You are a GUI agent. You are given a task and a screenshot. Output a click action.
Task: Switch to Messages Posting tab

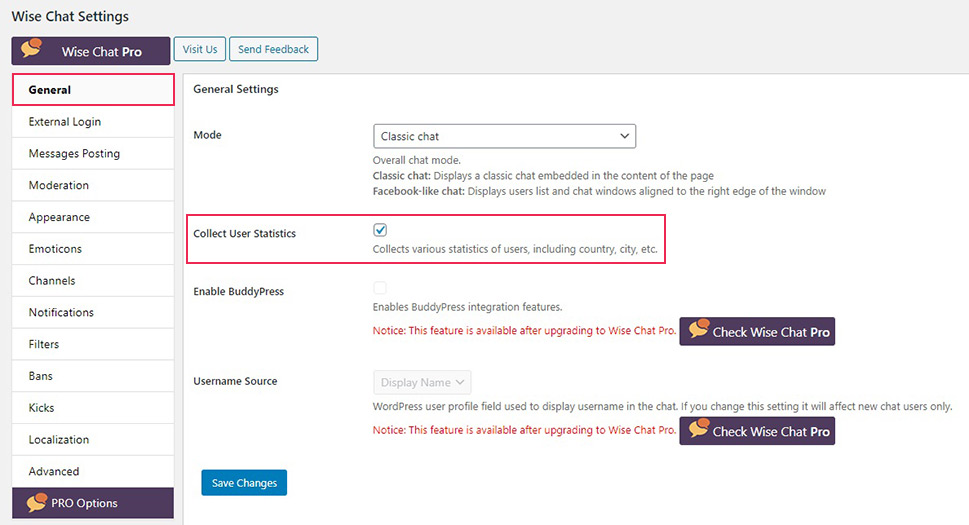(93, 153)
